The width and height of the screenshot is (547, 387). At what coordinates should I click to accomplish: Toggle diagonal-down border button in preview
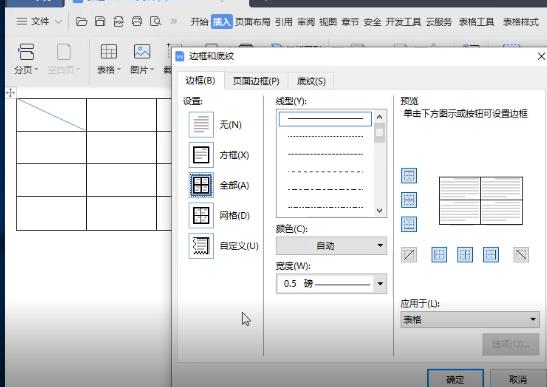click(x=521, y=255)
